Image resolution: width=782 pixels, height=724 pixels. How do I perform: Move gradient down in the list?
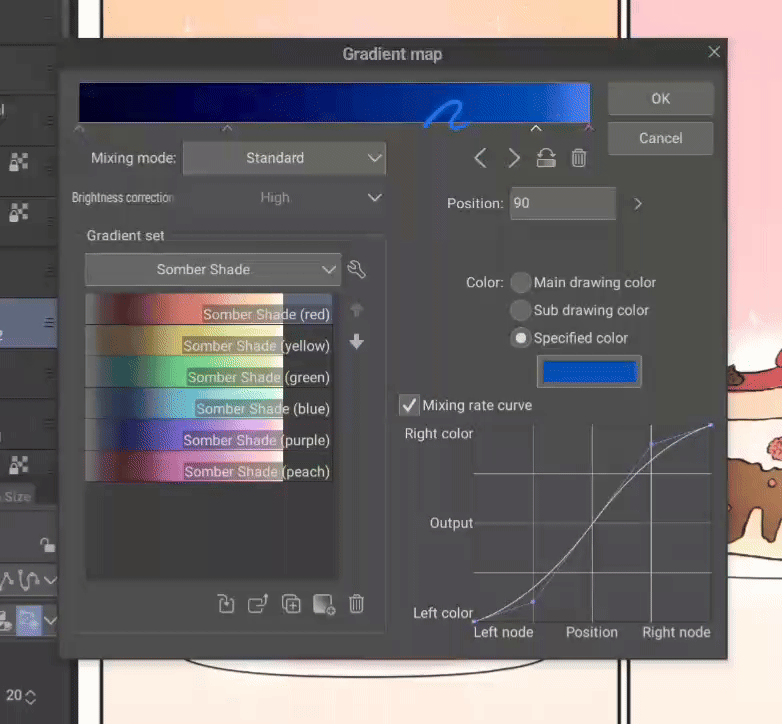357,342
